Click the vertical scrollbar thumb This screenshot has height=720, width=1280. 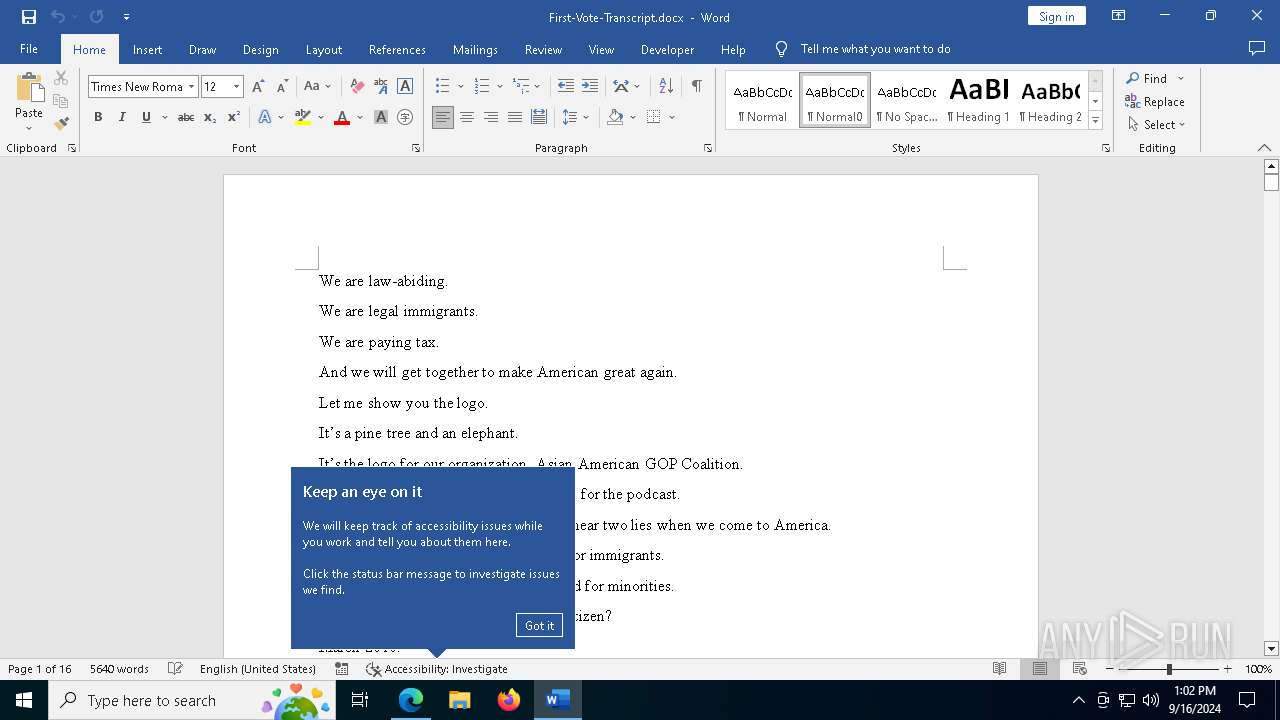tap(1271, 182)
